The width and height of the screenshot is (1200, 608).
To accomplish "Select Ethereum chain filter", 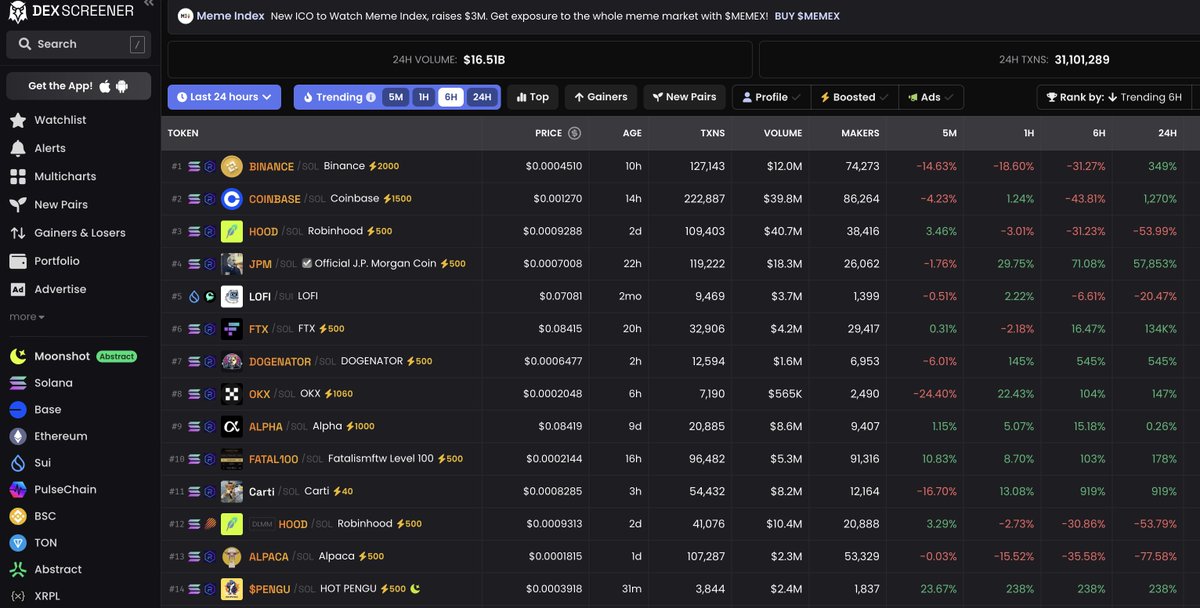I will point(60,436).
